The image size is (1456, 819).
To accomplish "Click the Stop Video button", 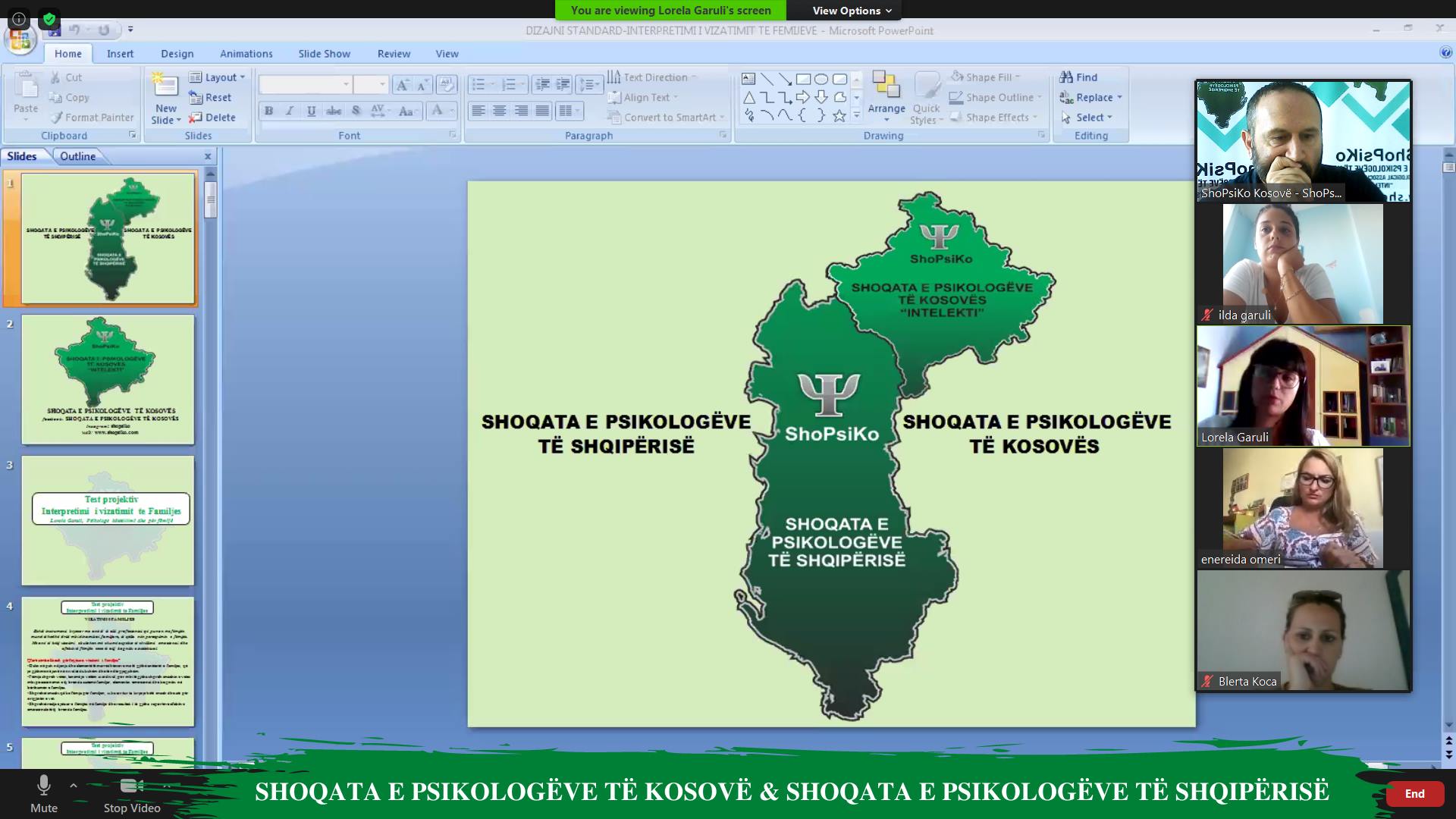I will click(132, 793).
